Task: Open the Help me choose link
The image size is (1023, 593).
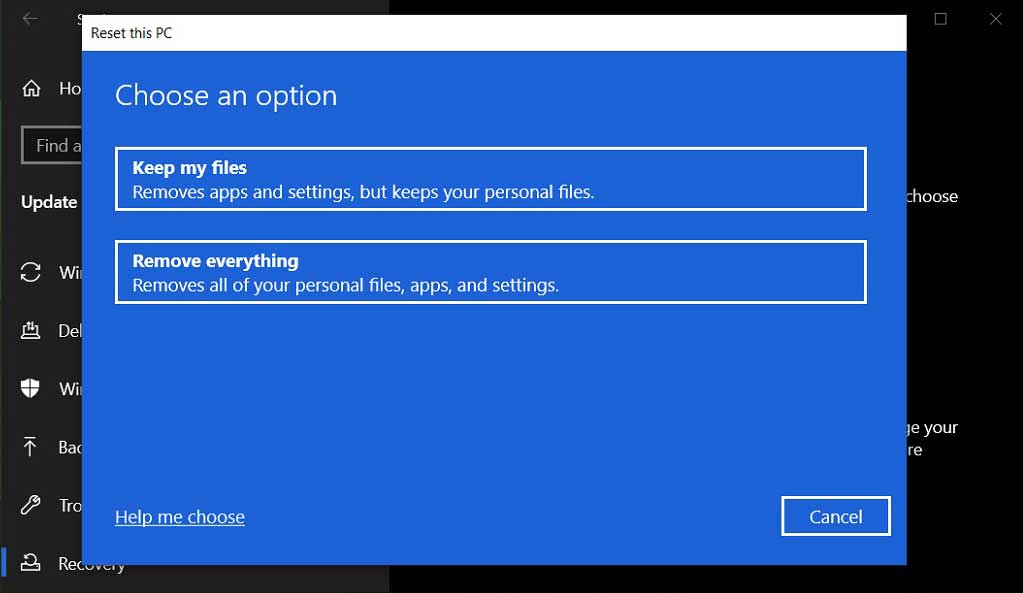Action: [180, 517]
